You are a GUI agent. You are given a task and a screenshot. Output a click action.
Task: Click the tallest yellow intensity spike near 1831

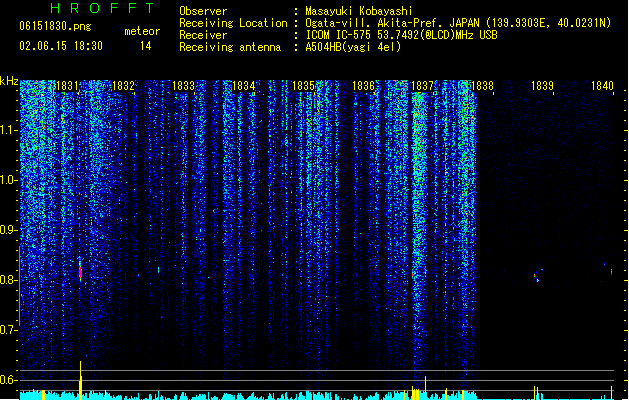[x=81, y=380]
